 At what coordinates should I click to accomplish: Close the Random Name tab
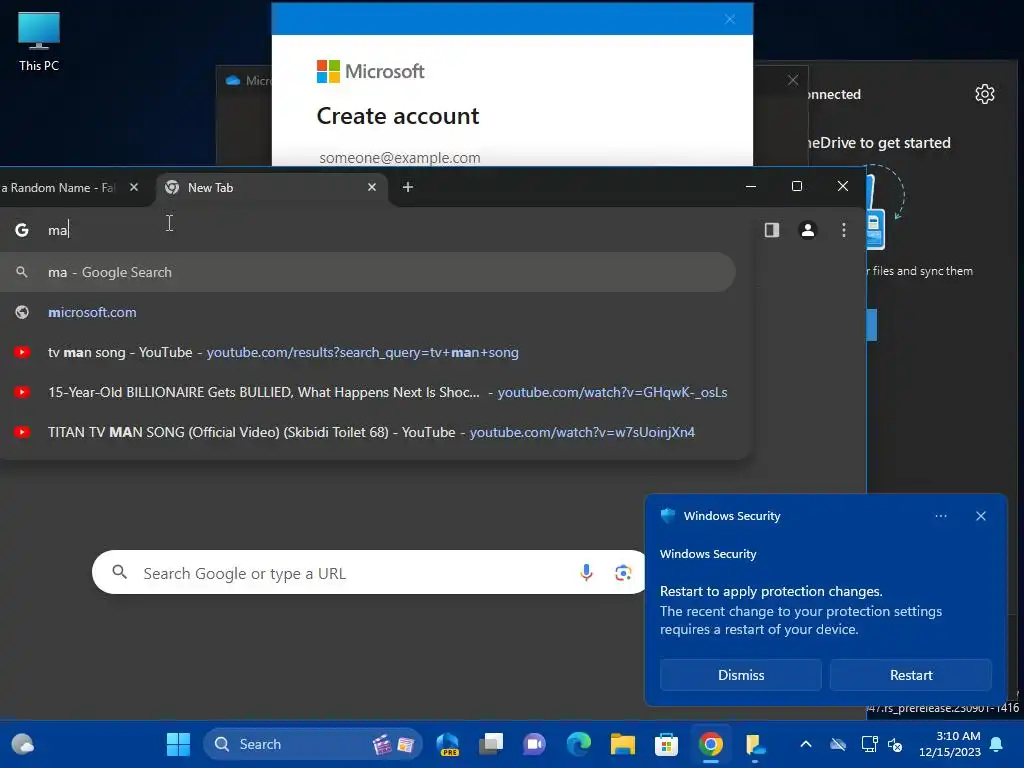[134, 187]
